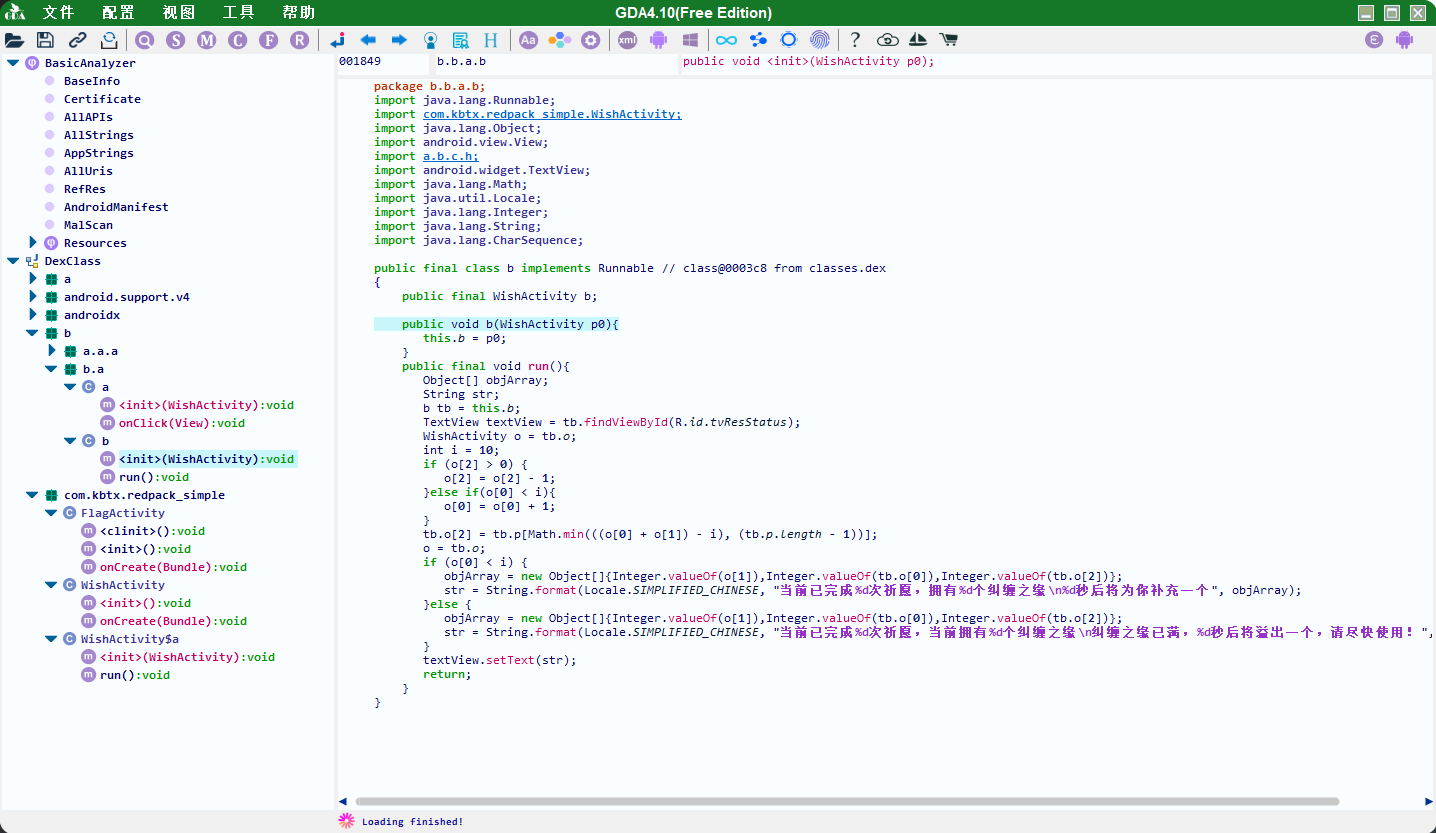Open the 工具 menu

point(238,13)
